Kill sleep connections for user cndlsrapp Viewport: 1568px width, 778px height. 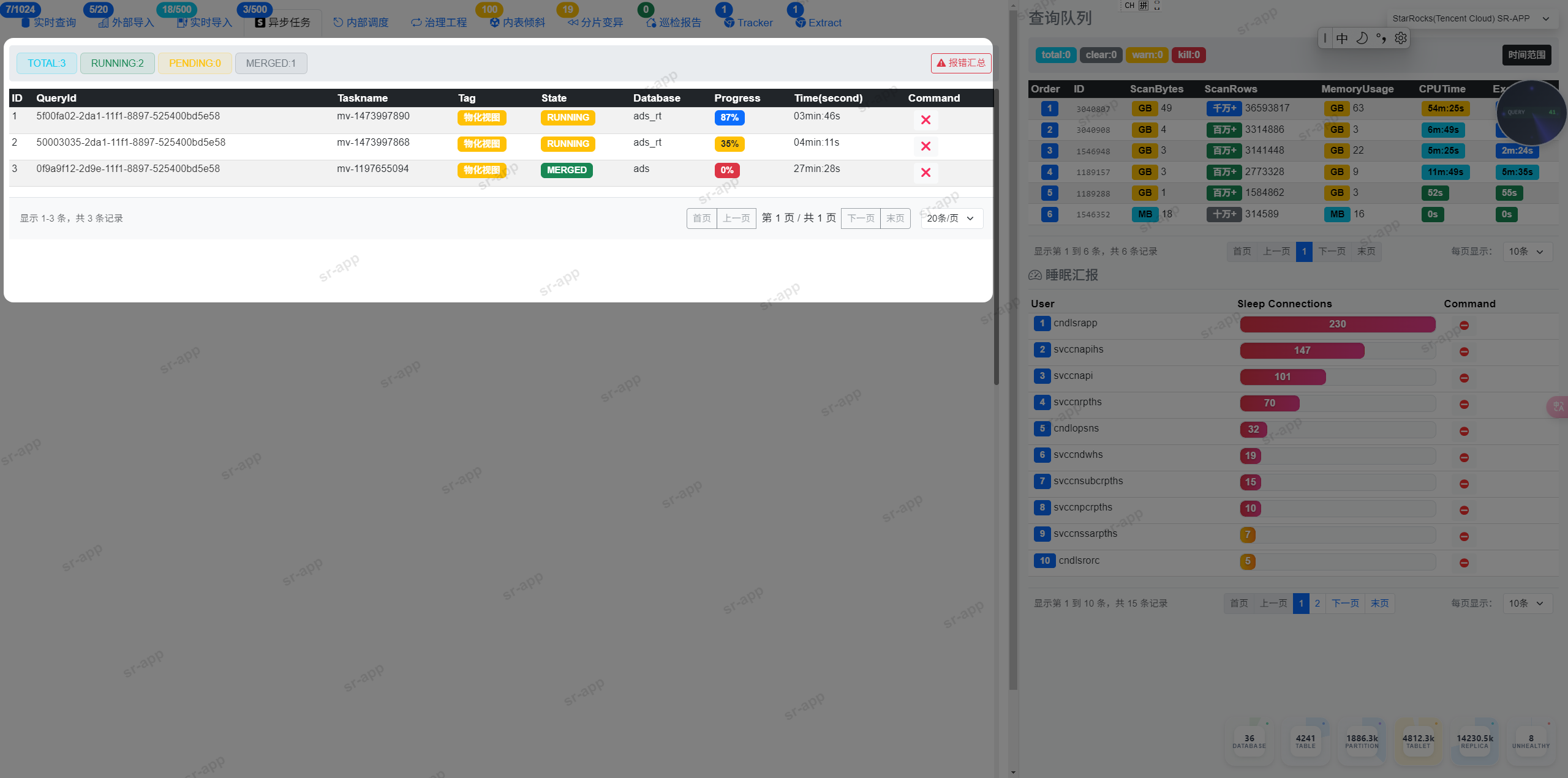pos(1464,326)
